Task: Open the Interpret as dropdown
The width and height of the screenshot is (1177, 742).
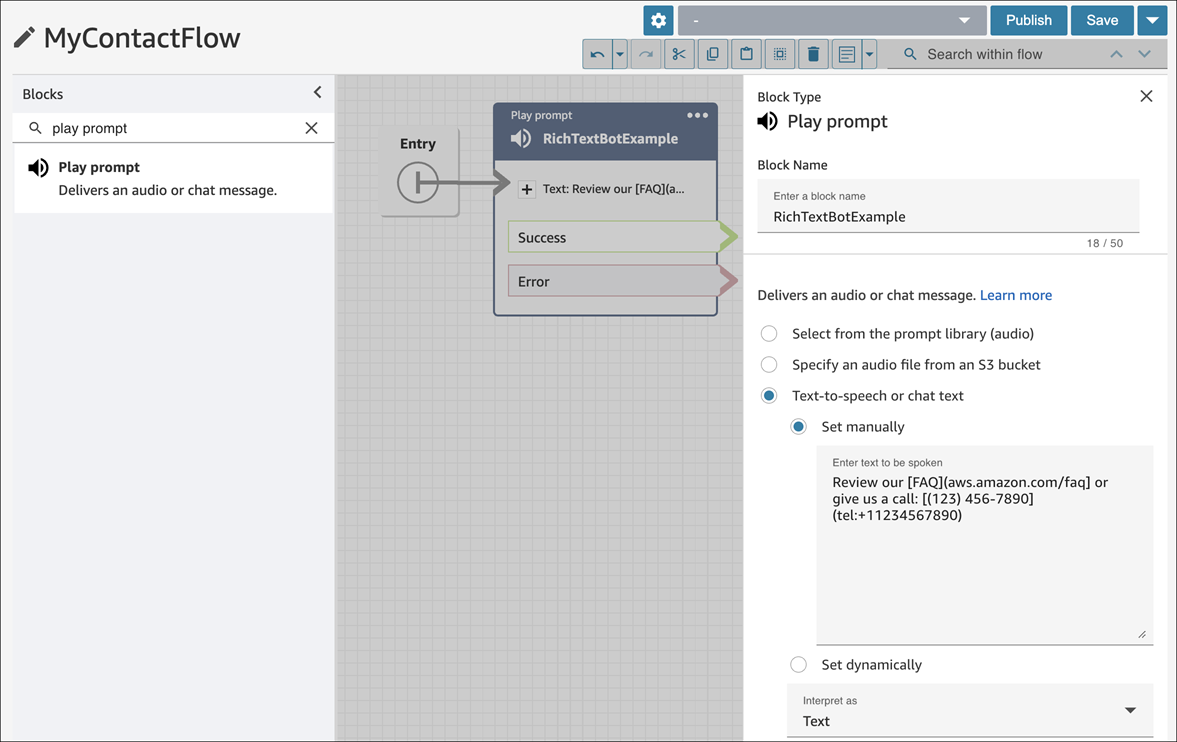Action: [x=970, y=710]
